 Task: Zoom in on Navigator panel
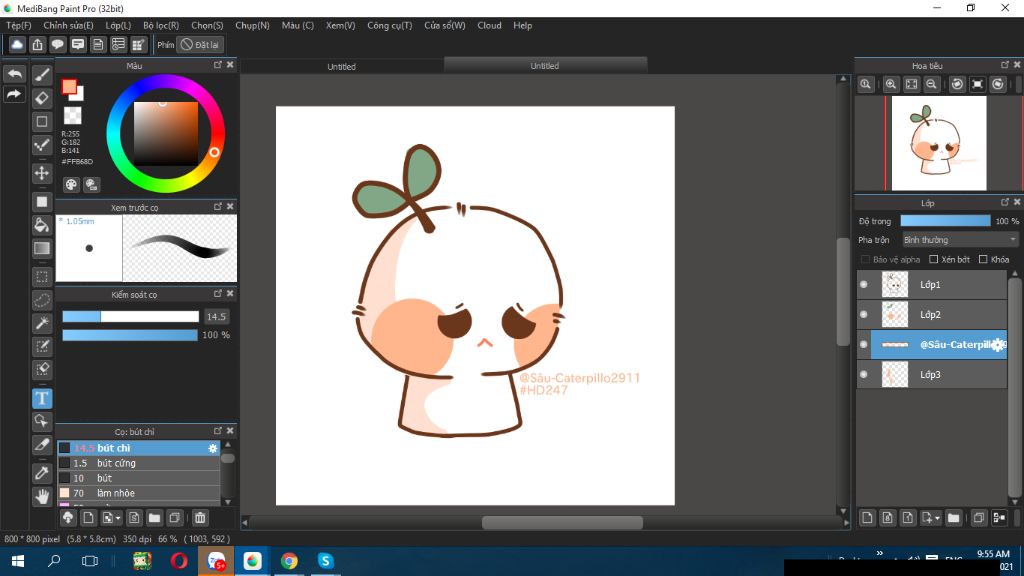coord(891,84)
